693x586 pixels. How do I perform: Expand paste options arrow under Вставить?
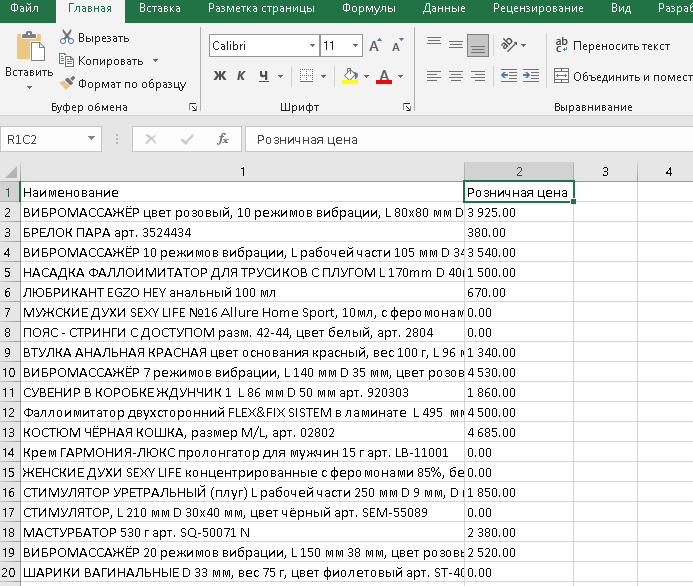(29, 87)
